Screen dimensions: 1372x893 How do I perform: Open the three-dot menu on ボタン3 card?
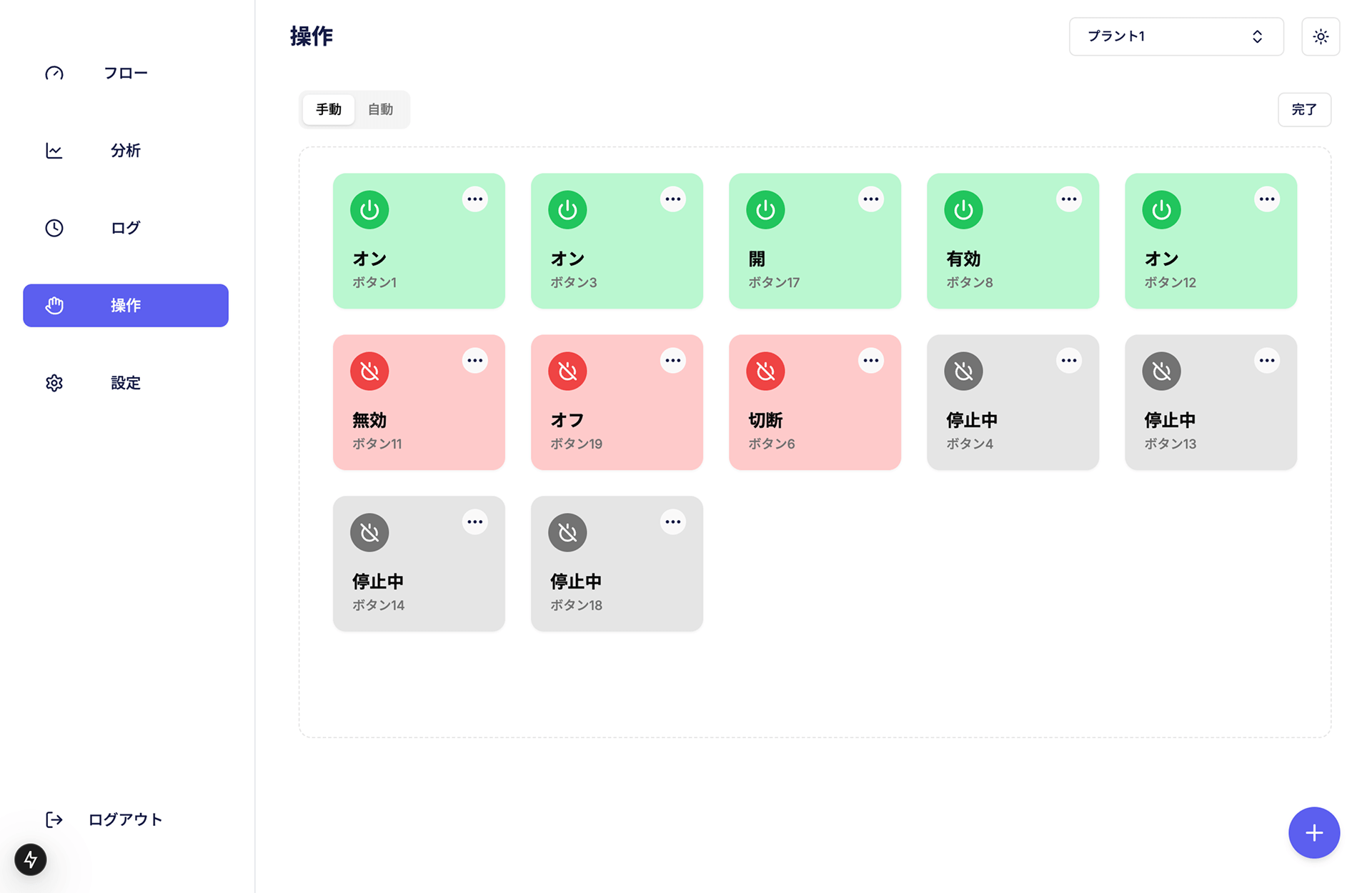click(672, 199)
